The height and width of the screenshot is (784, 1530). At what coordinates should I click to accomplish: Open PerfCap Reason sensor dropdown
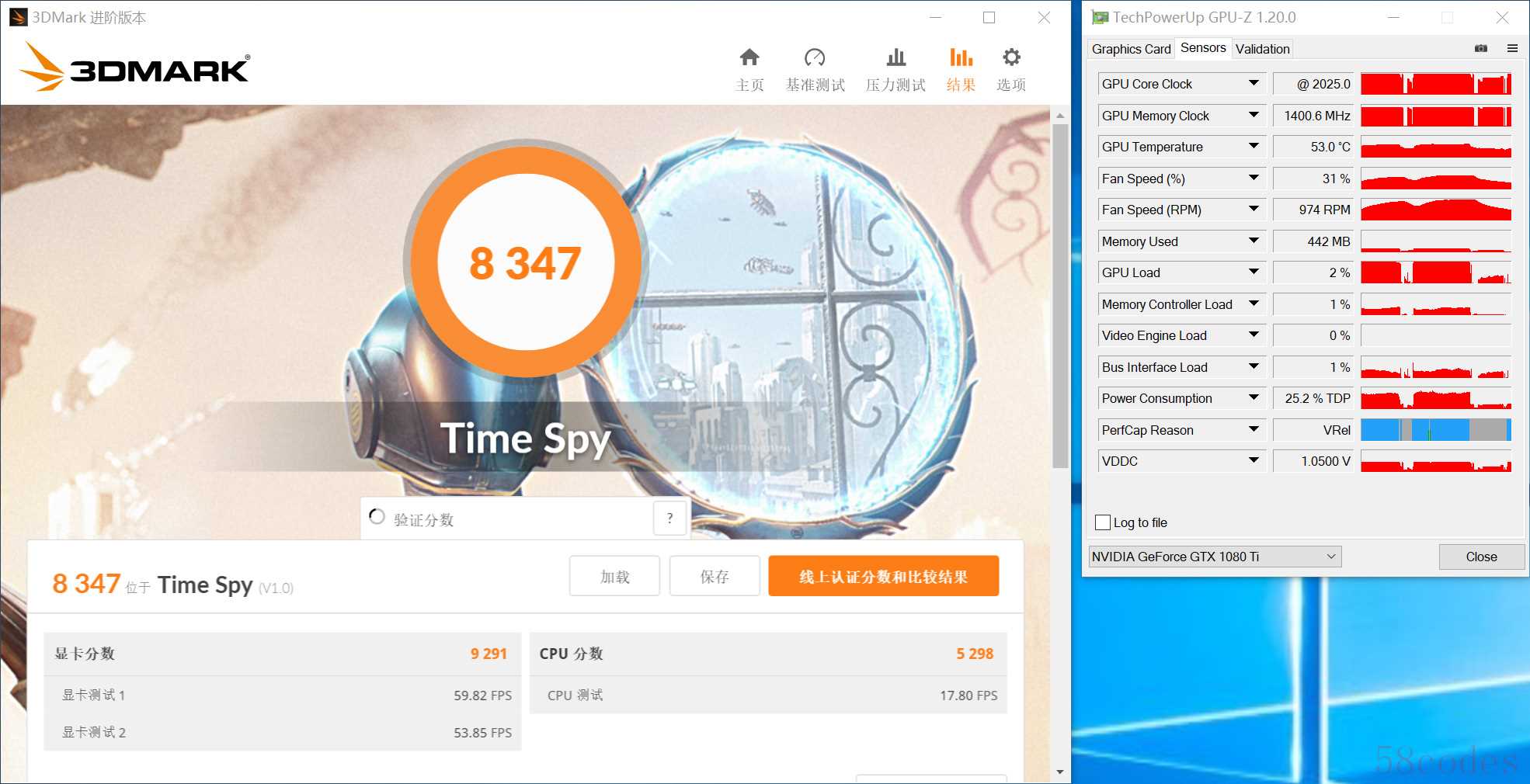point(1254,429)
